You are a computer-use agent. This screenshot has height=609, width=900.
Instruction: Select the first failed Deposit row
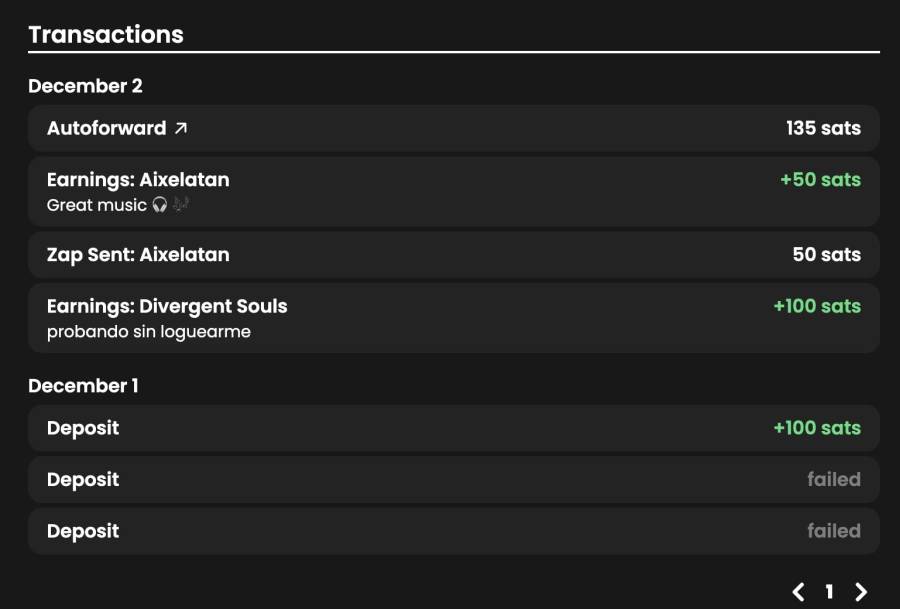[453, 480]
